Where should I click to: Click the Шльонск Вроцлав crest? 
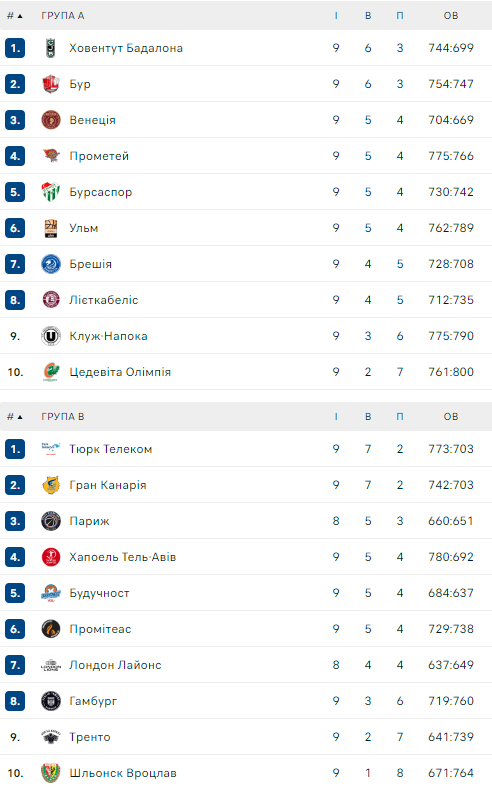tap(51, 773)
